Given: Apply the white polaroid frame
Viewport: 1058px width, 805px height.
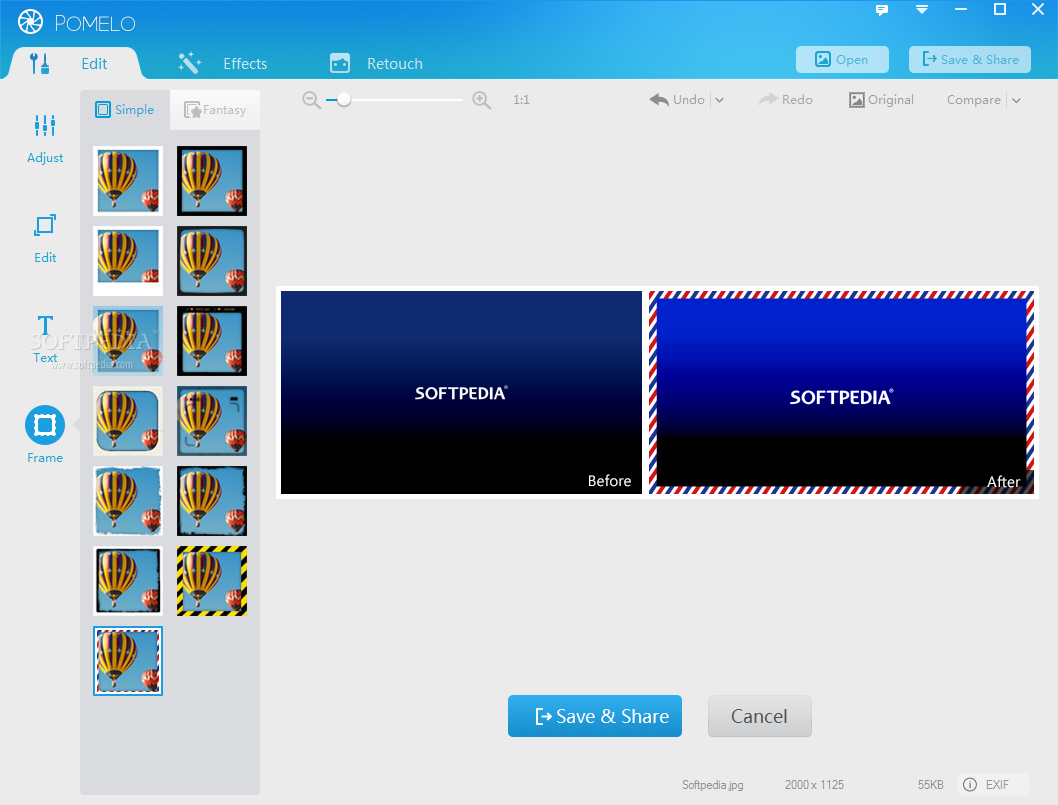Looking at the screenshot, I should coord(128,261).
